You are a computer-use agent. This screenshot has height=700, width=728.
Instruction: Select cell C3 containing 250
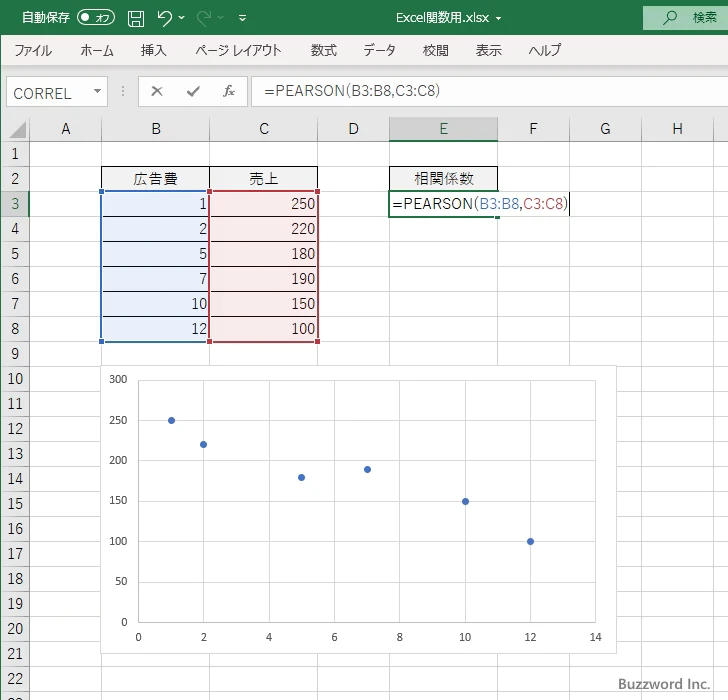[264, 204]
